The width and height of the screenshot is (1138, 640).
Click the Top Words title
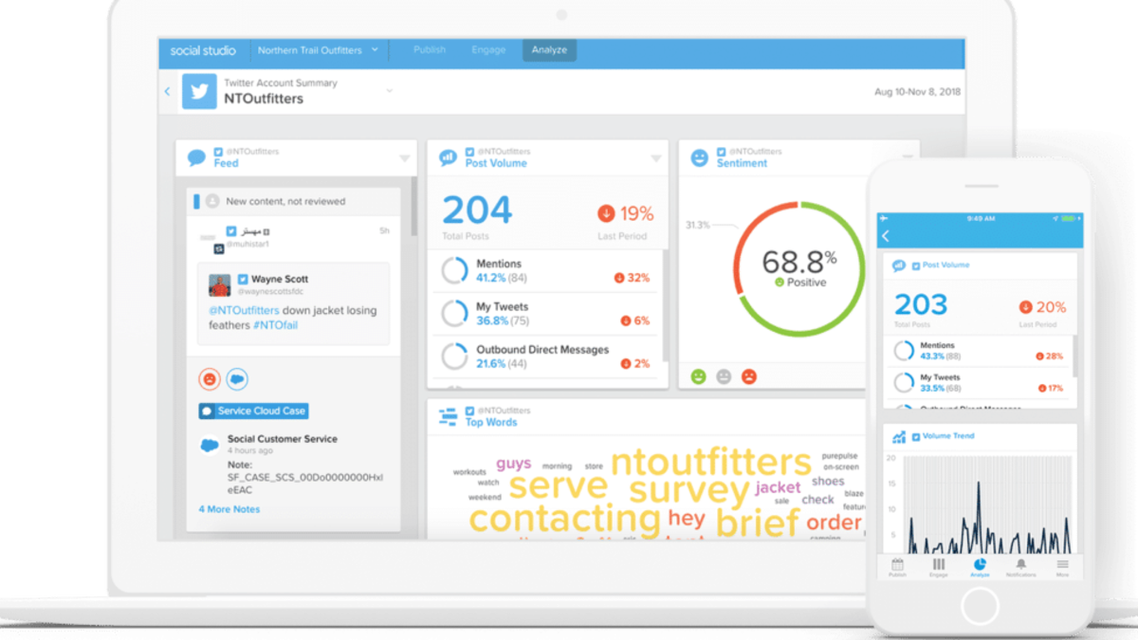[x=491, y=422]
